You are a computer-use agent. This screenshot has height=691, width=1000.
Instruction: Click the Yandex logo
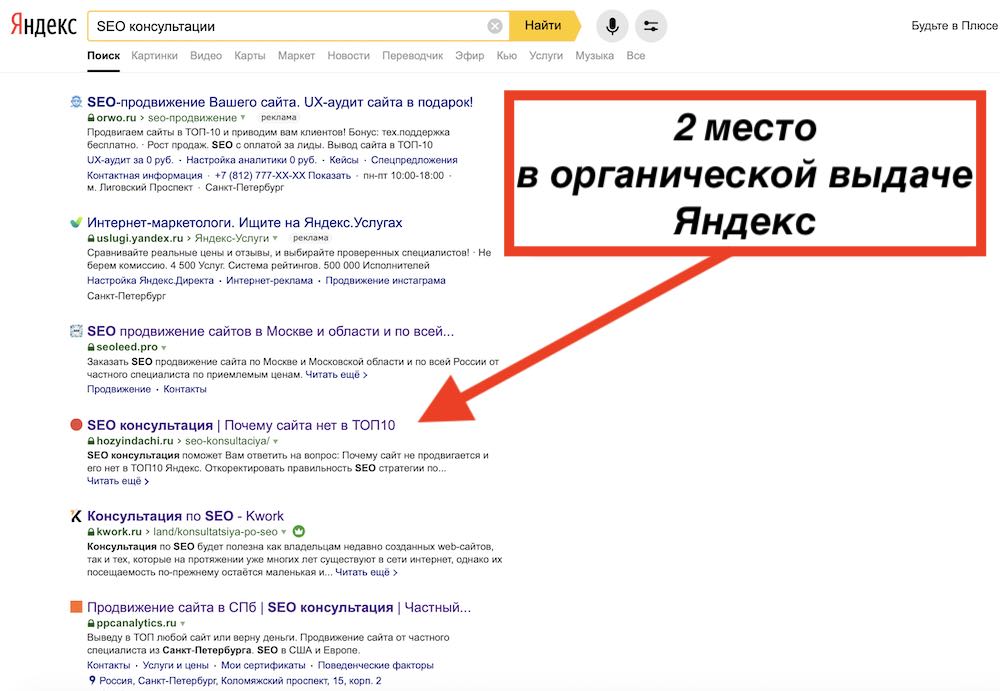tap(43, 26)
